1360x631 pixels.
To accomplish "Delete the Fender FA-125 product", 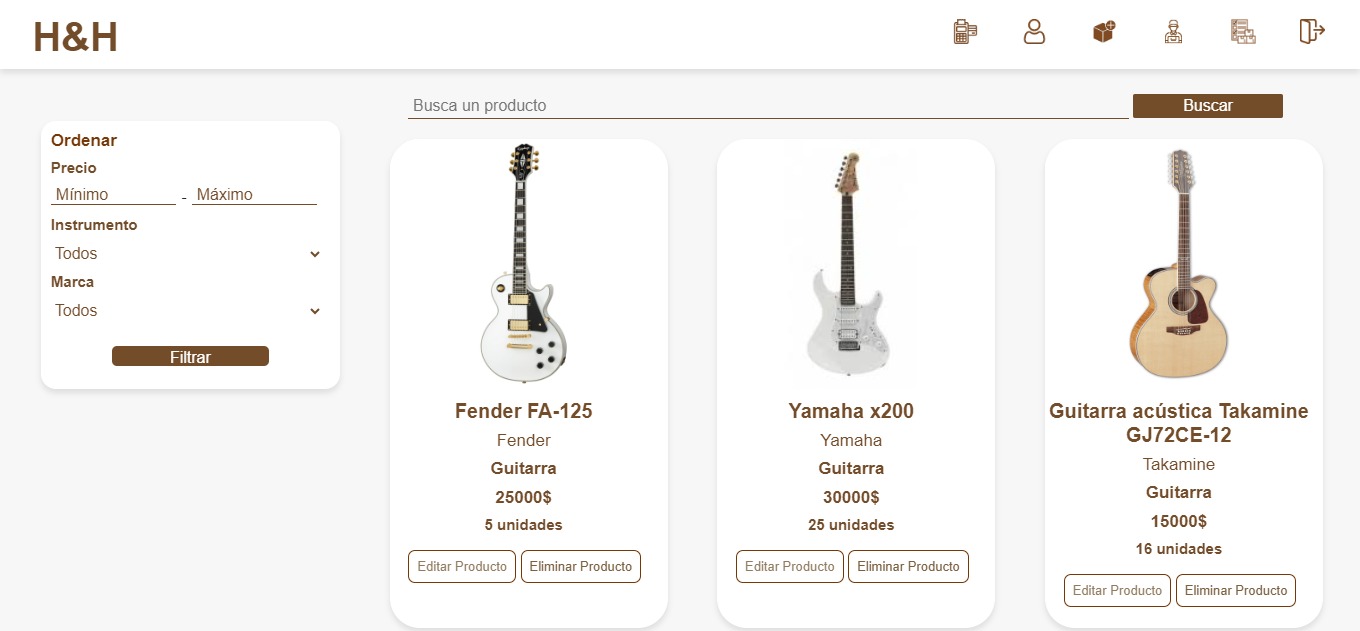I will point(581,566).
